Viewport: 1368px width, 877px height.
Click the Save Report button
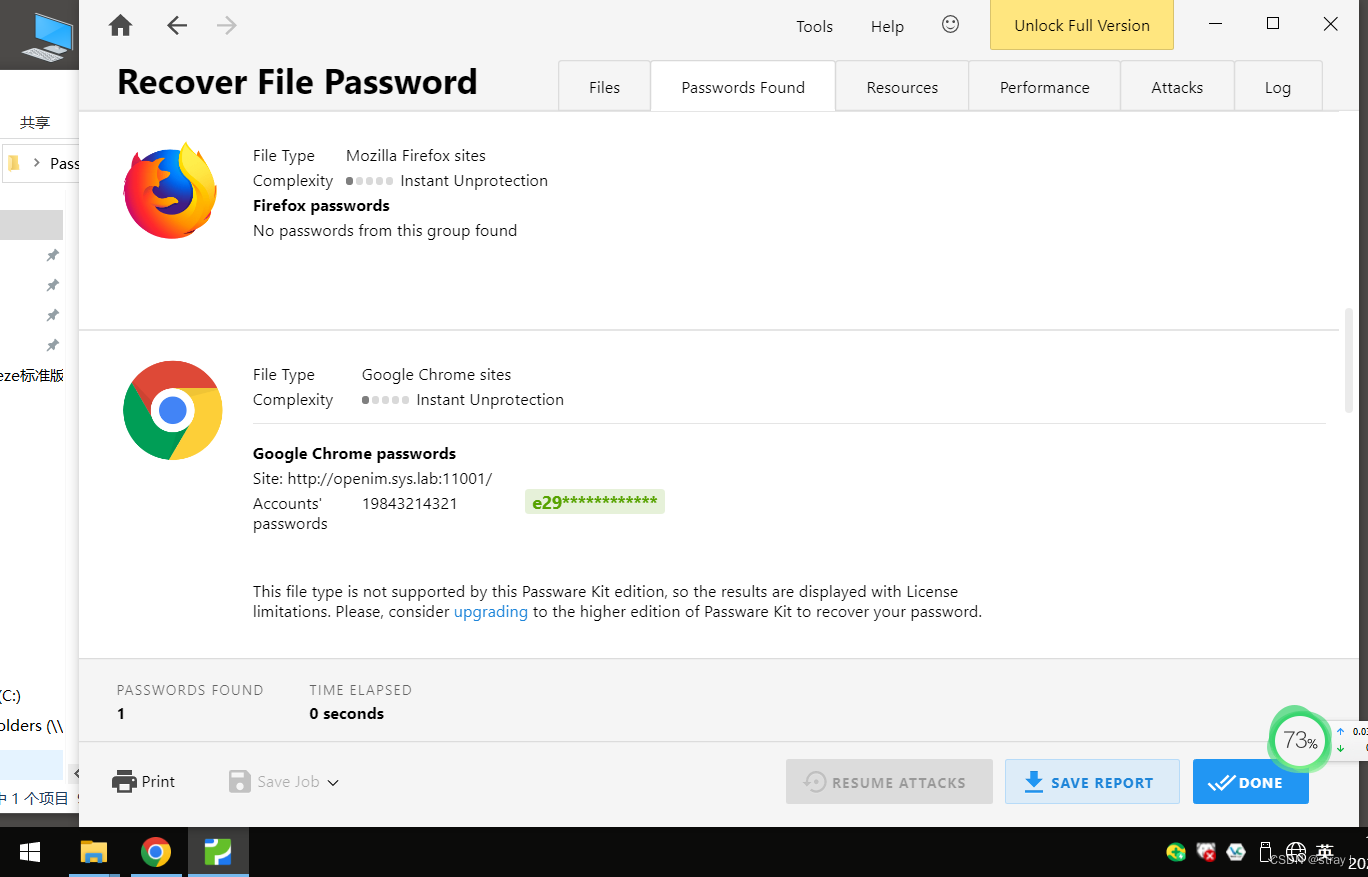point(1092,782)
